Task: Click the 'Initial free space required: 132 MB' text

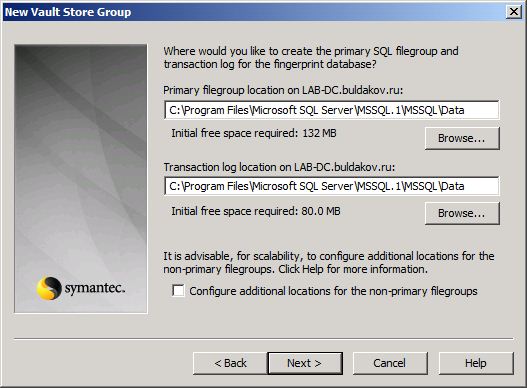Action: (x=254, y=133)
